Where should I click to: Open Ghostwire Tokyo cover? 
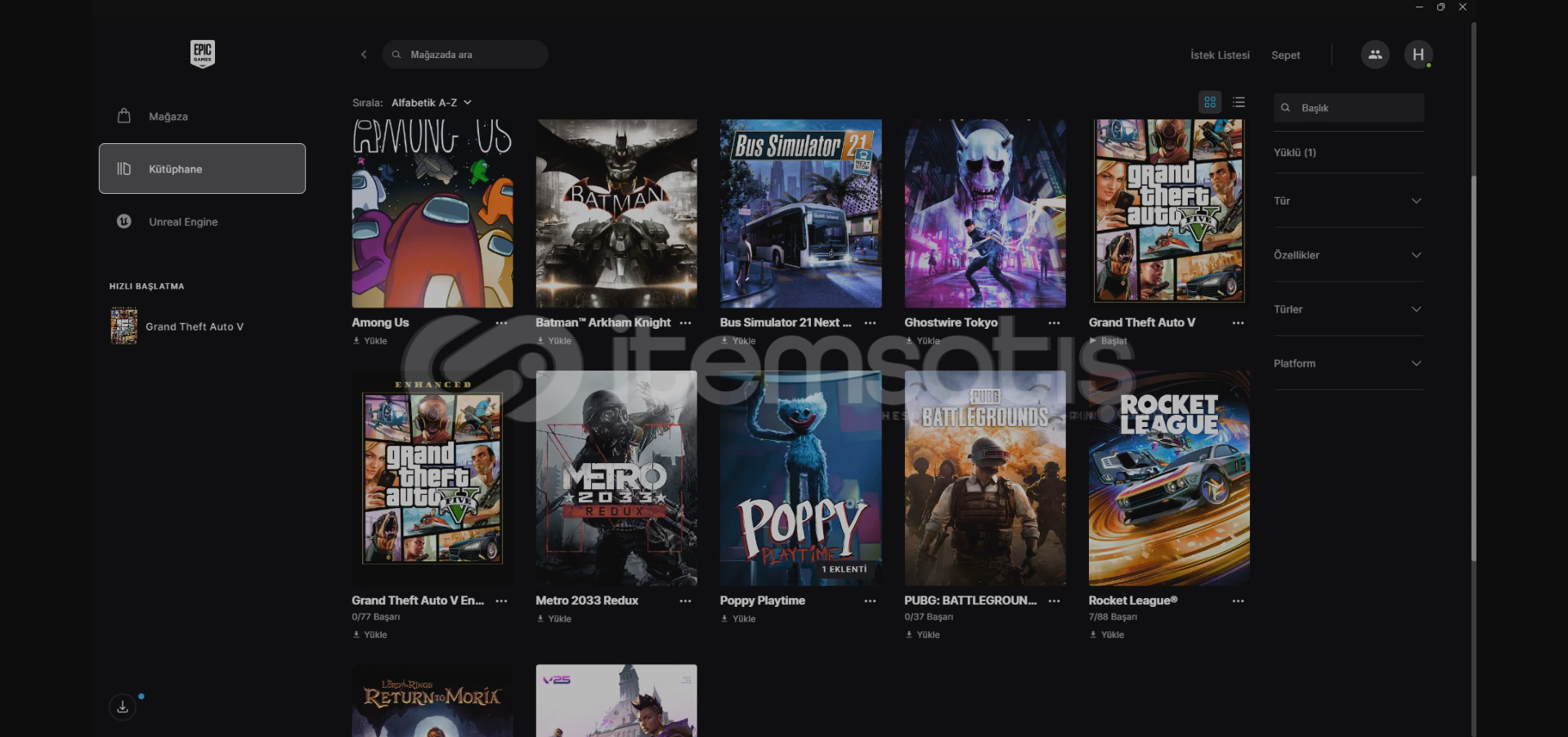pyautogui.click(x=985, y=213)
